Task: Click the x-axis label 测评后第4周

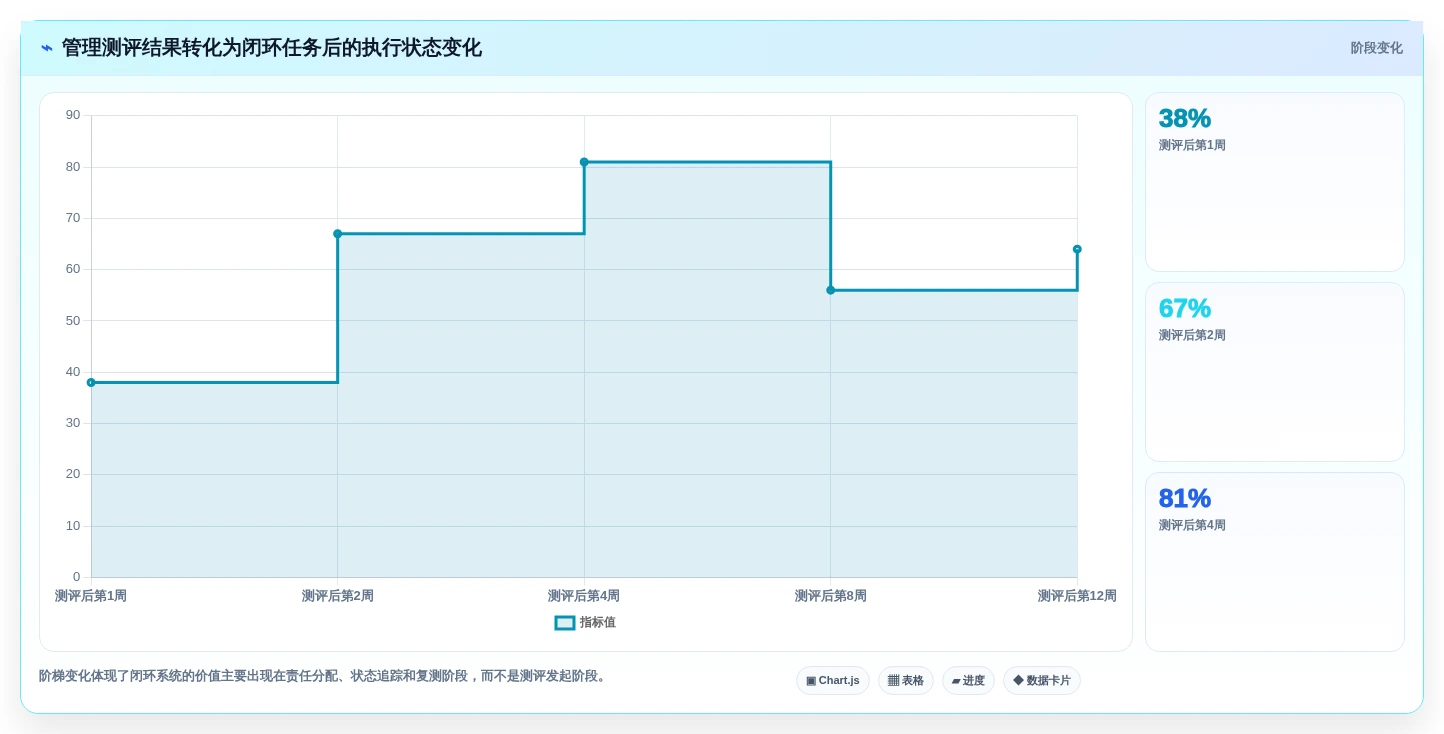Action: pos(584,596)
